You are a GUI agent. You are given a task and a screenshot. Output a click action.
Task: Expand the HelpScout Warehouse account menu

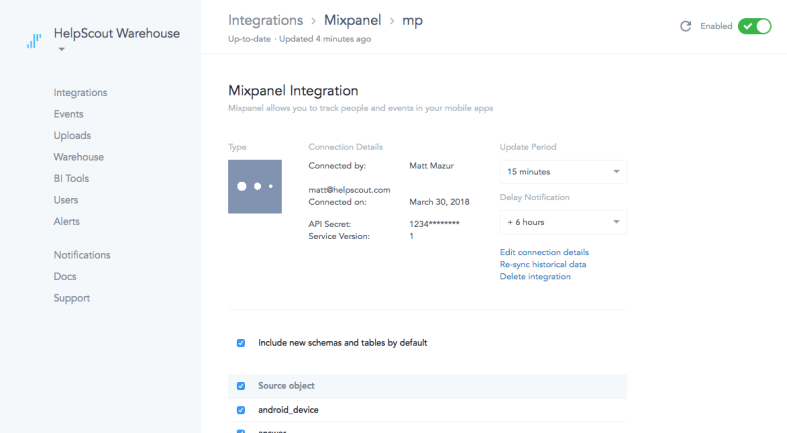(61, 49)
